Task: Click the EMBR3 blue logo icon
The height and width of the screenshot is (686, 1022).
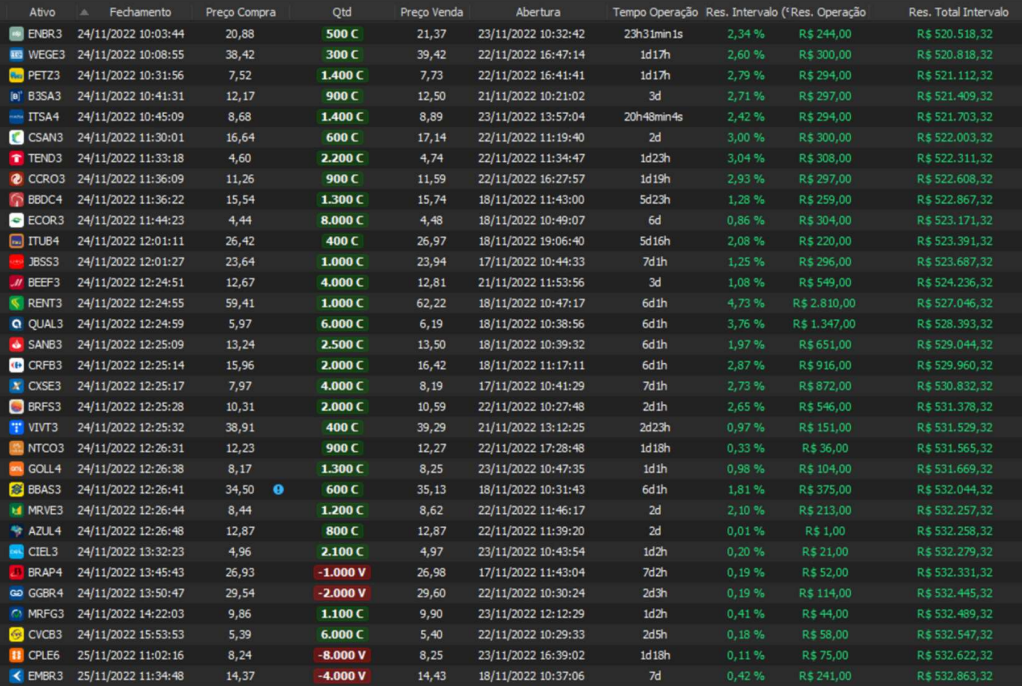Action: [16, 676]
